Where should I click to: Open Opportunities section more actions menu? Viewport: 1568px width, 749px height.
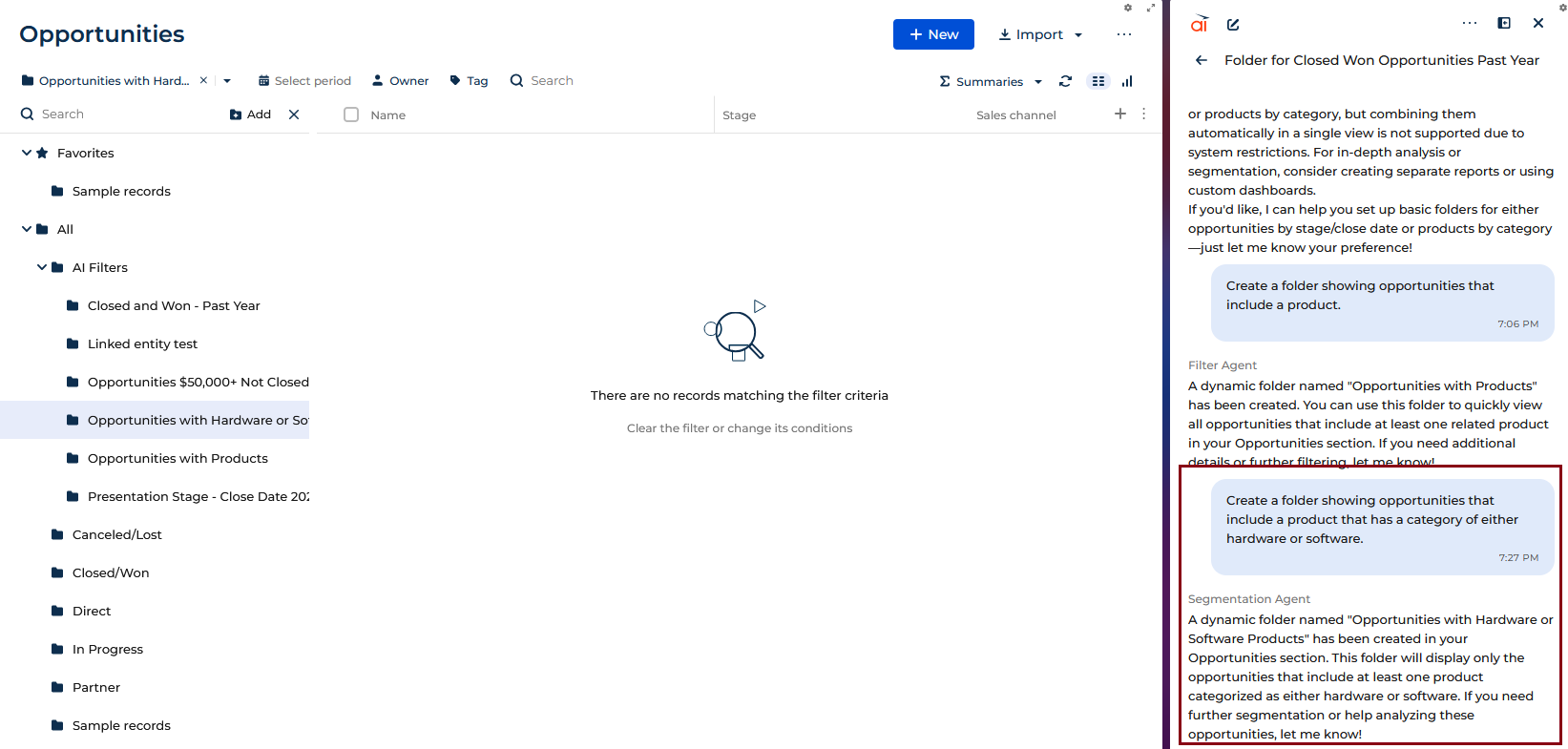click(x=1124, y=34)
